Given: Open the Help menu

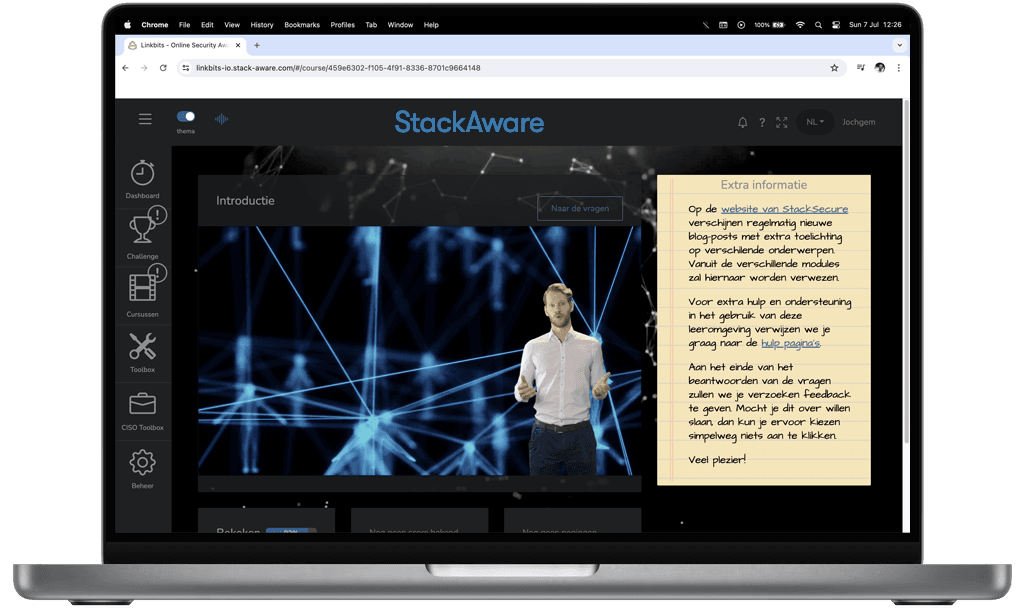Looking at the screenshot, I should tap(431, 25).
